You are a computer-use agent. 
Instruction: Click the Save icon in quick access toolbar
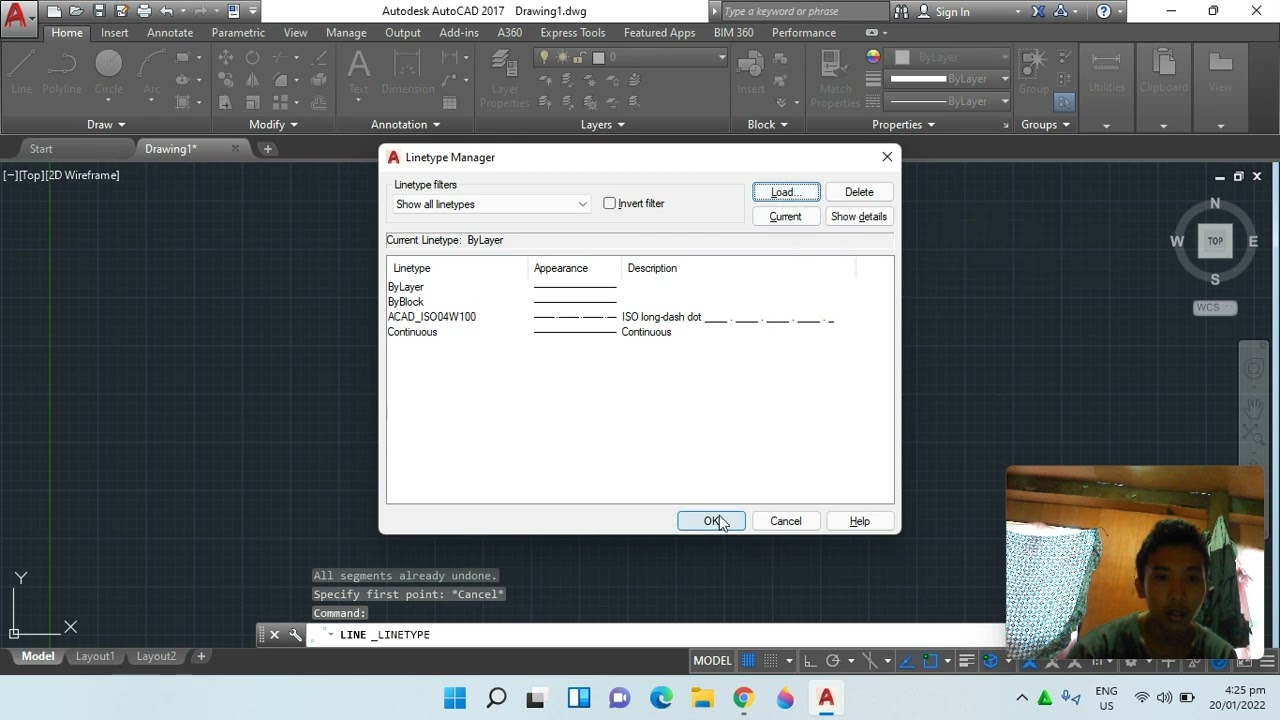tap(99, 11)
